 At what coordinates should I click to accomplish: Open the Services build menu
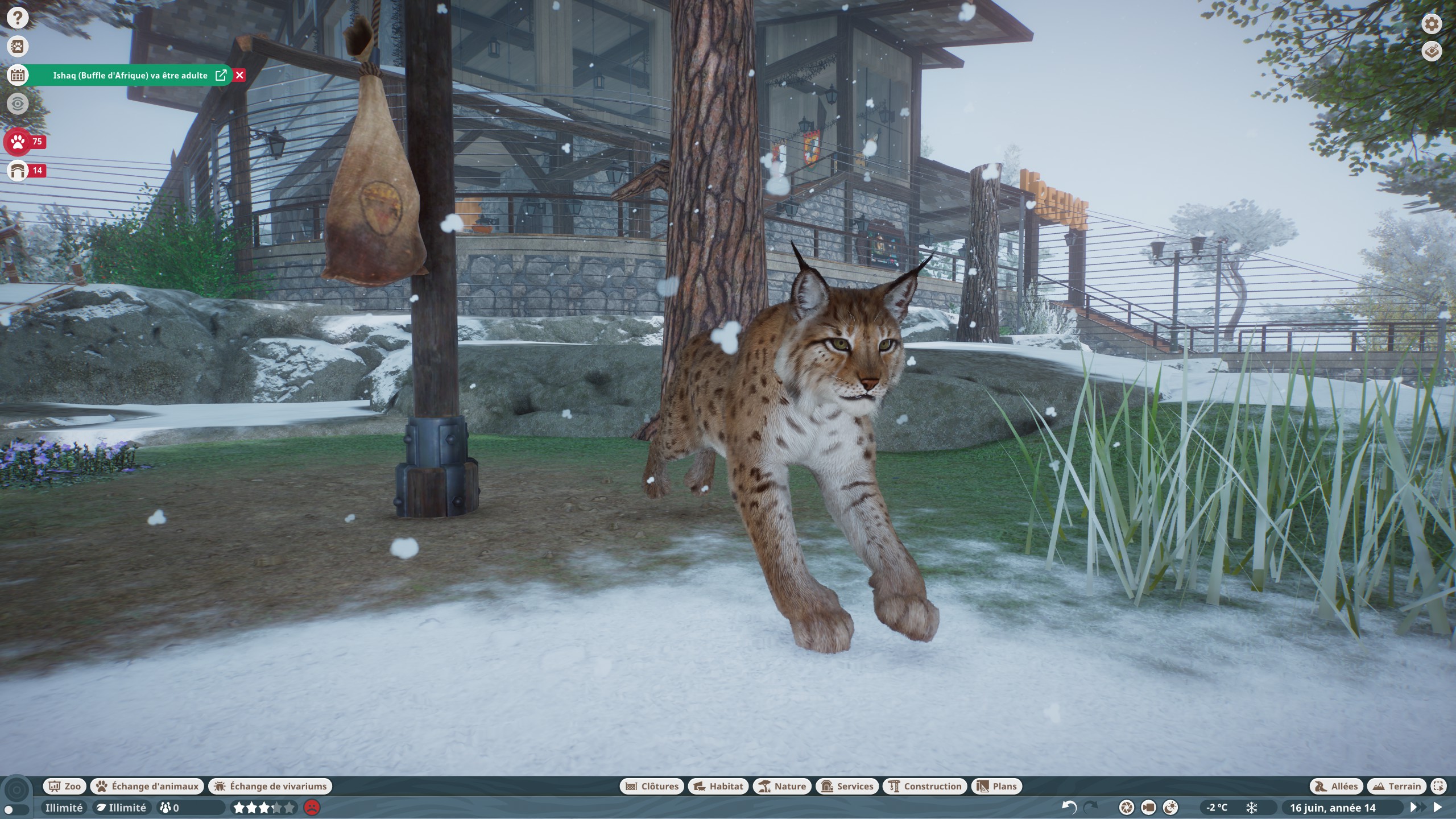coord(847,786)
